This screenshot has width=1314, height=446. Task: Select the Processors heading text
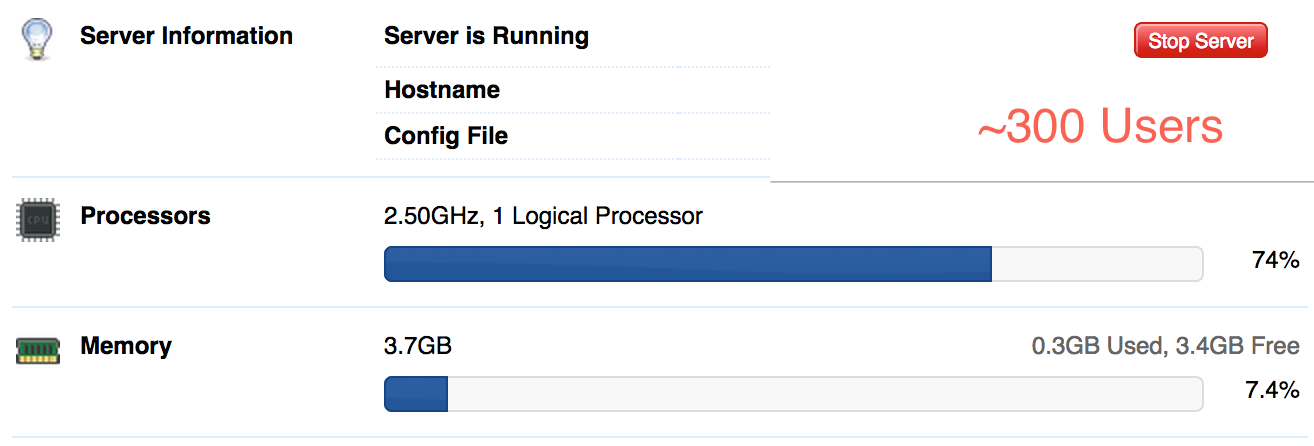[x=145, y=216]
